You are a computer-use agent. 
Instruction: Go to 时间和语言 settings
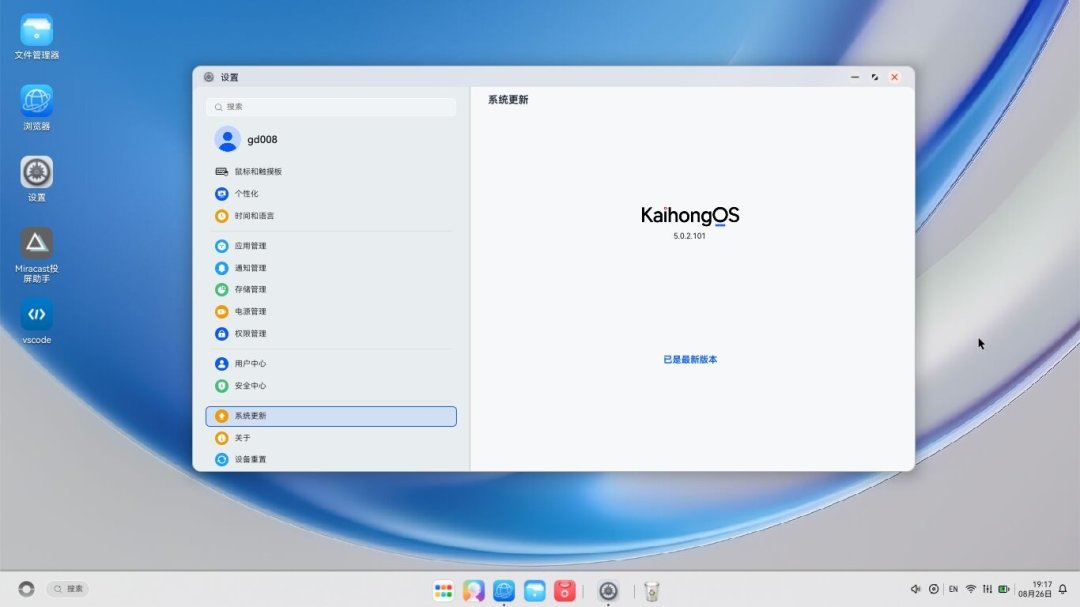331,216
